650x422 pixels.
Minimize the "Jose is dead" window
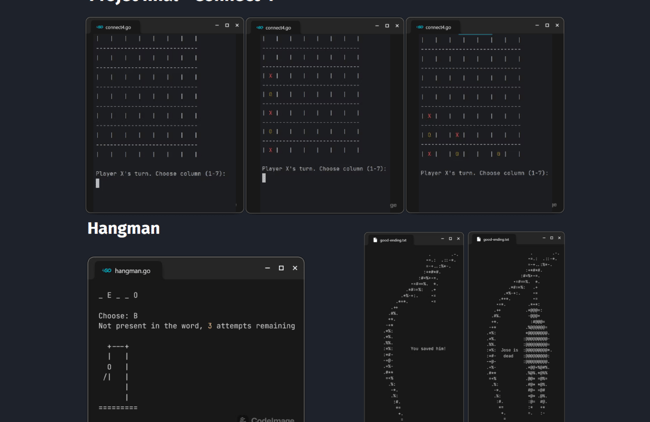[x=544, y=238]
